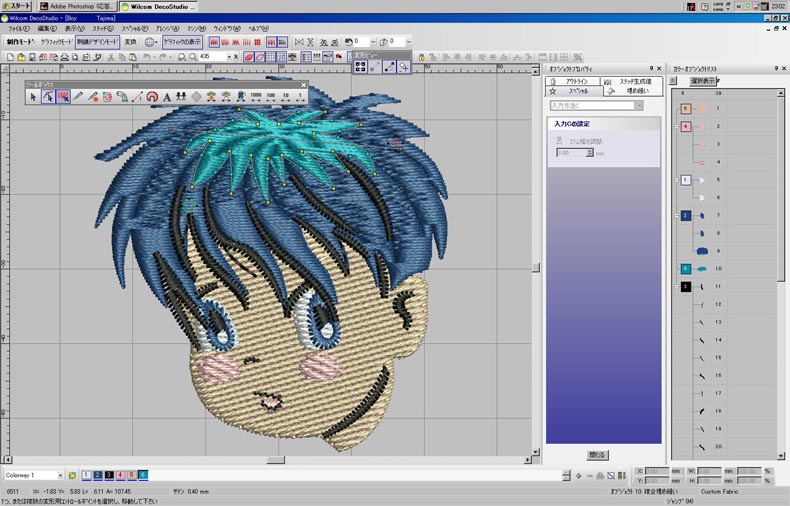Toggle first red stitch view button
This screenshot has height=506, width=790.
point(214,42)
